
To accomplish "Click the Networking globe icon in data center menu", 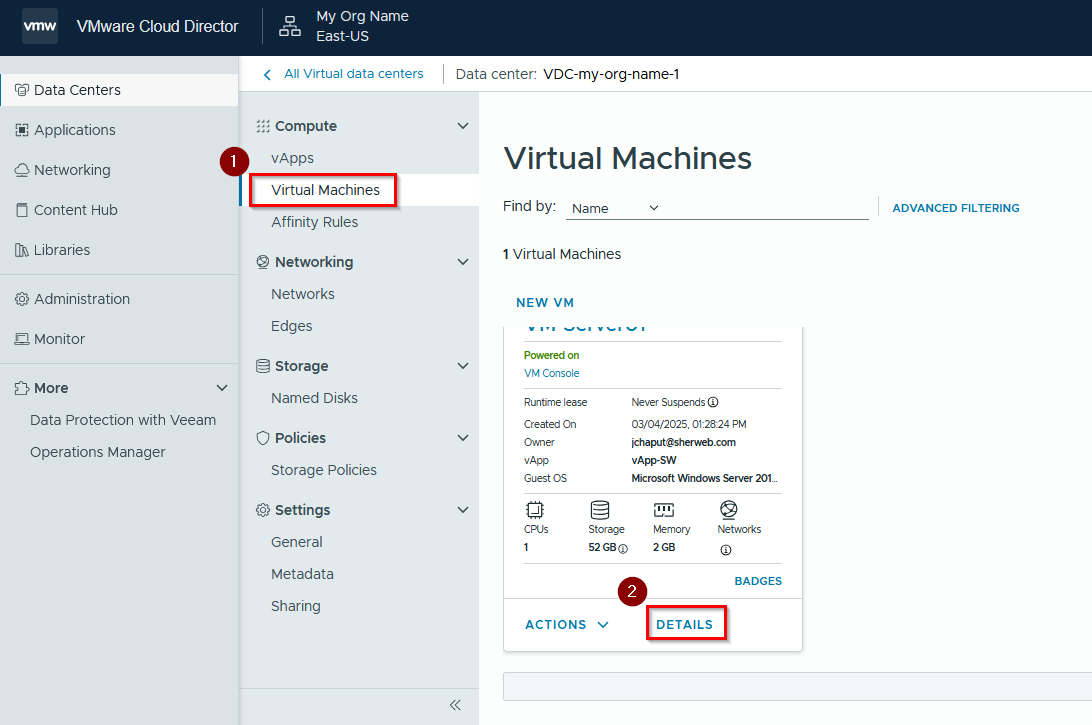I will coord(263,262).
